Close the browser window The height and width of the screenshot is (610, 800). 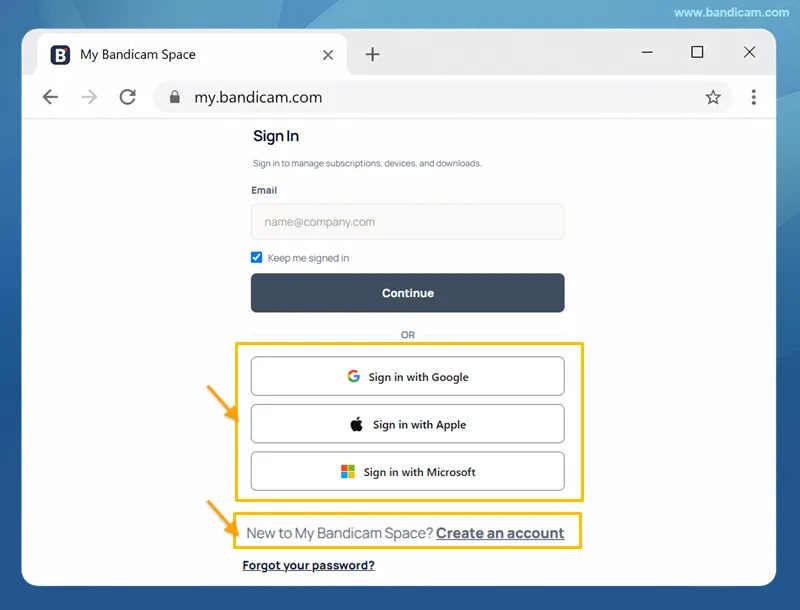(749, 52)
